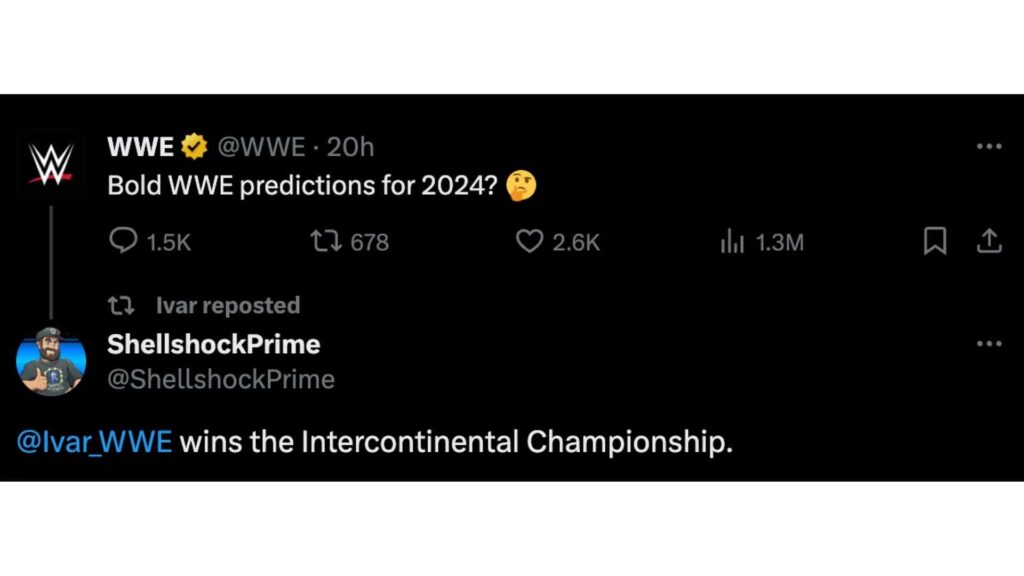The image size is (1024, 576).
Task: Click the WWE logo profile picture
Action: [51, 163]
